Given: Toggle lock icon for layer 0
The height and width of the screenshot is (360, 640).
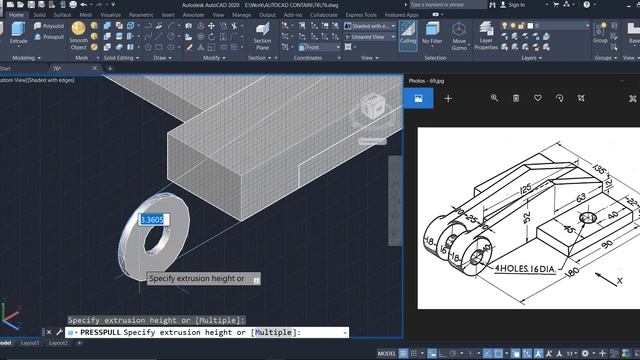Looking at the screenshot, I should (x=522, y=26).
